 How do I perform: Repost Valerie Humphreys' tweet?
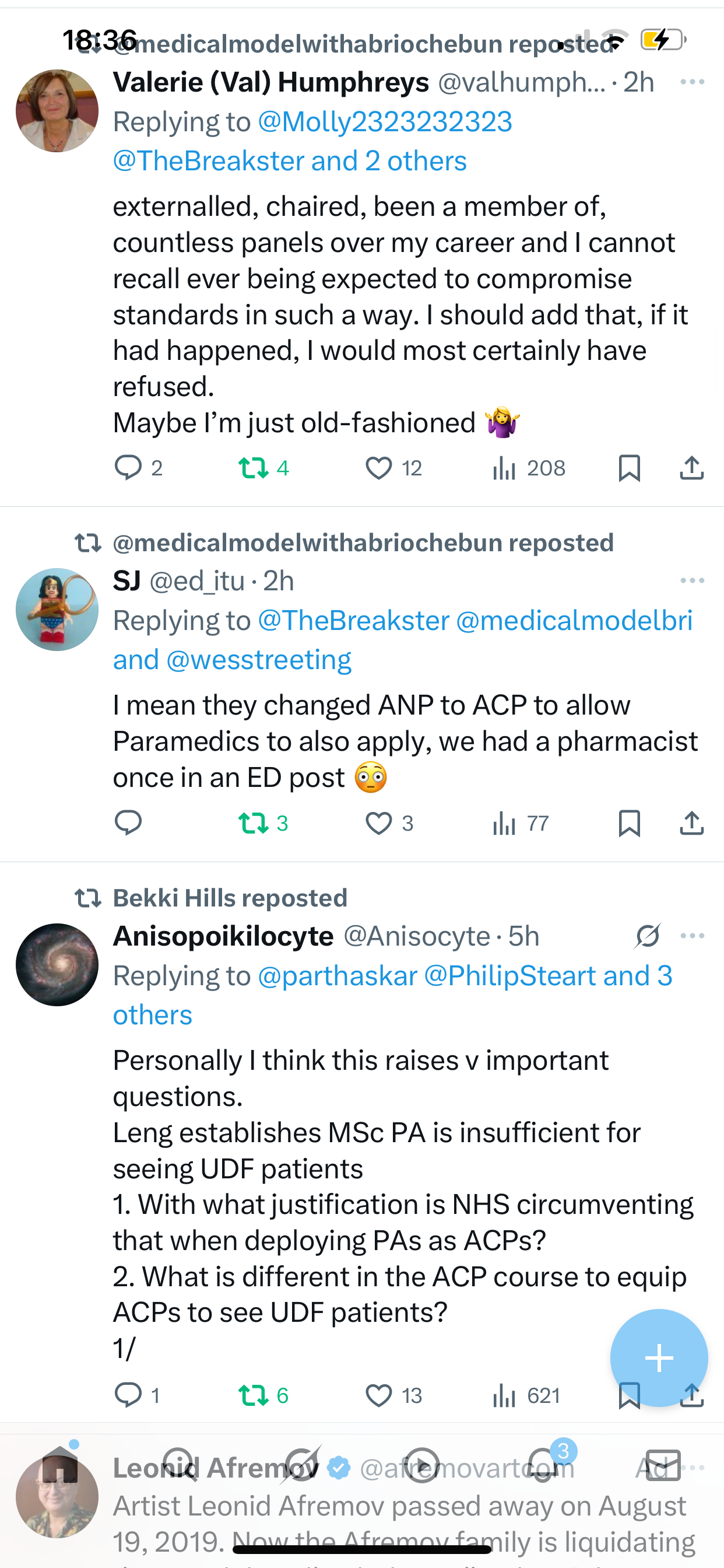click(253, 468)
